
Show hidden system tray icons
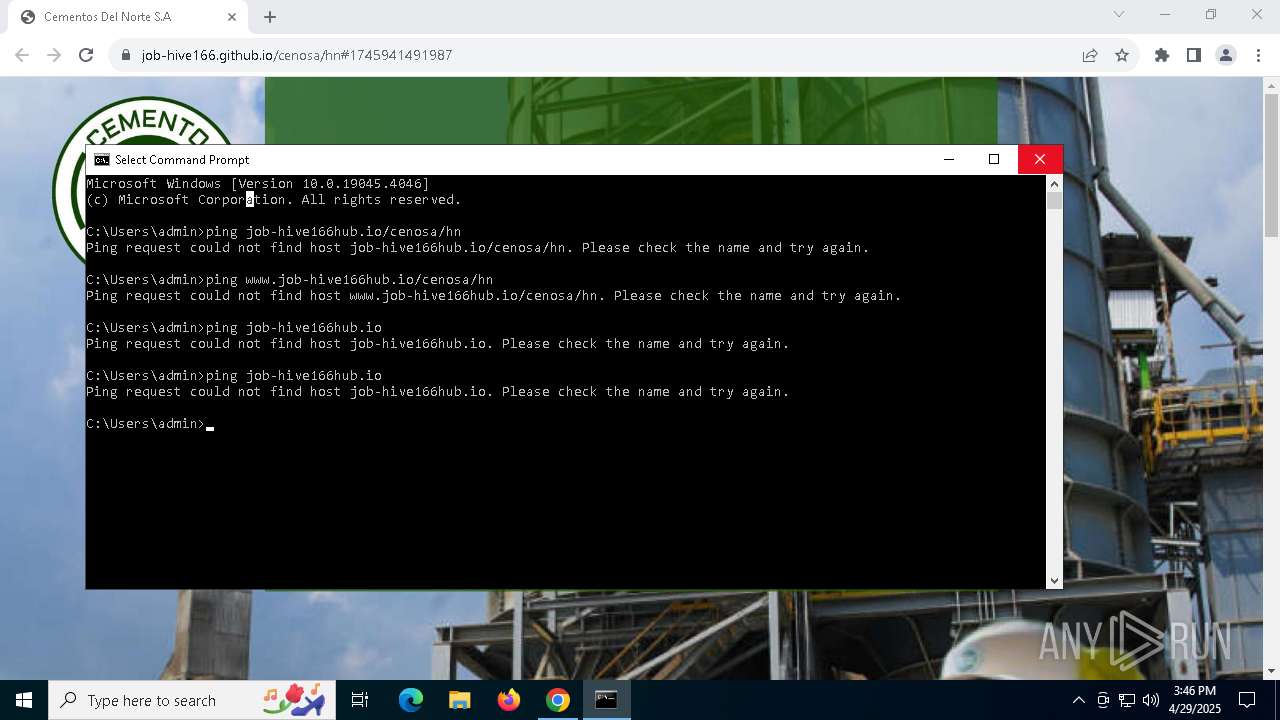coord(1079,700)
